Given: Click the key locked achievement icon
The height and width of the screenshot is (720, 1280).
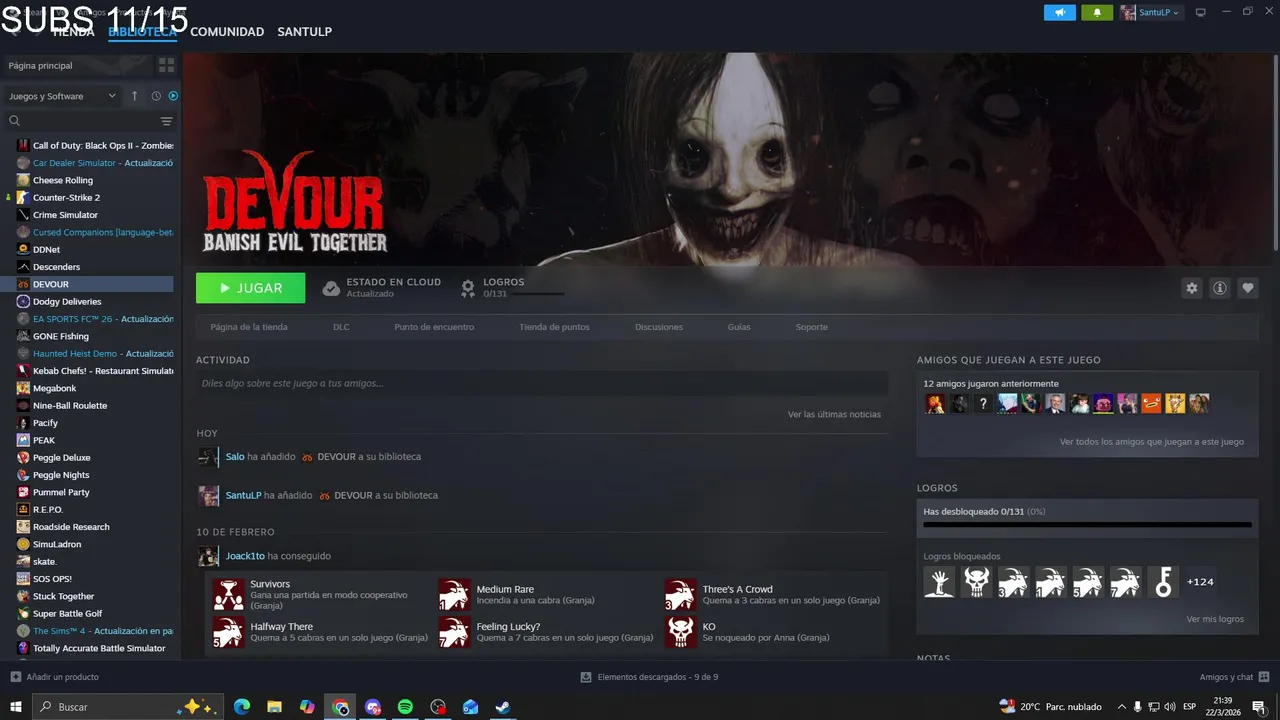Looking at the screenshot, I should [1162, 582].
